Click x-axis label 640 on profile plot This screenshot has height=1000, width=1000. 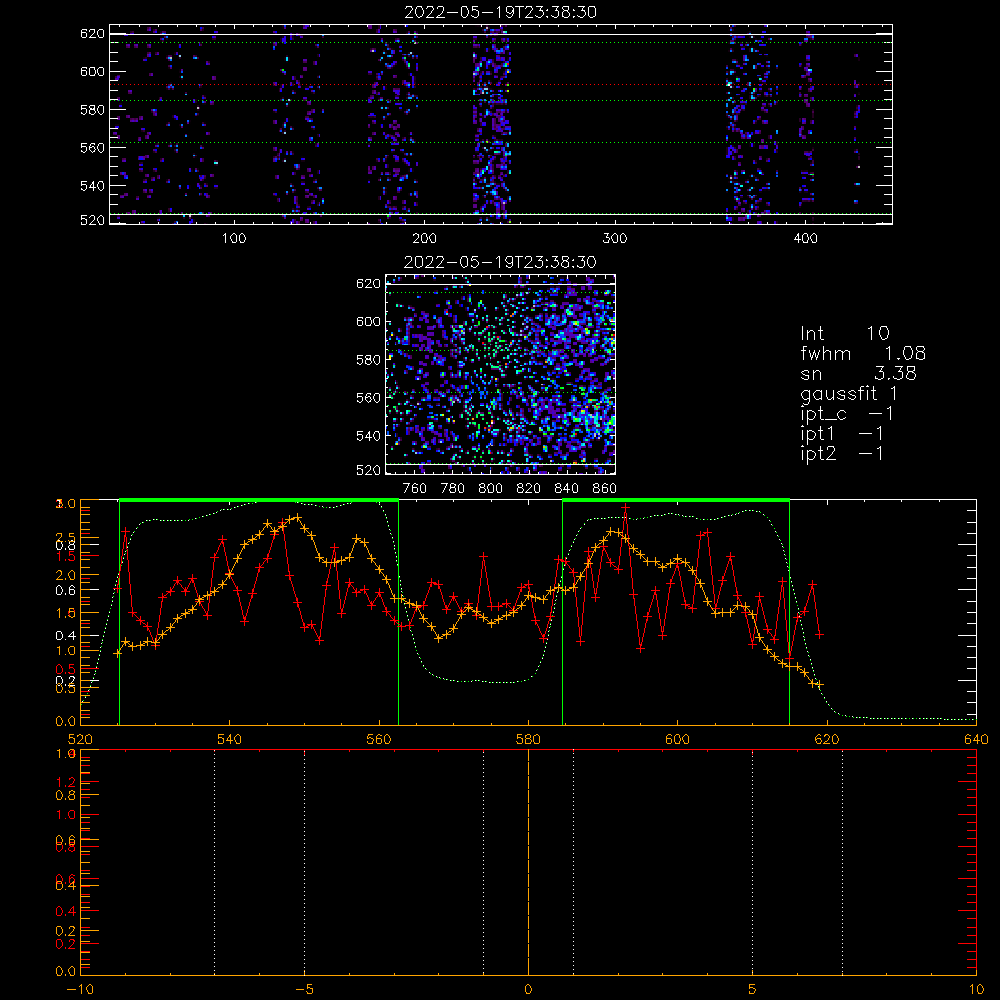[x=976, y=739]
